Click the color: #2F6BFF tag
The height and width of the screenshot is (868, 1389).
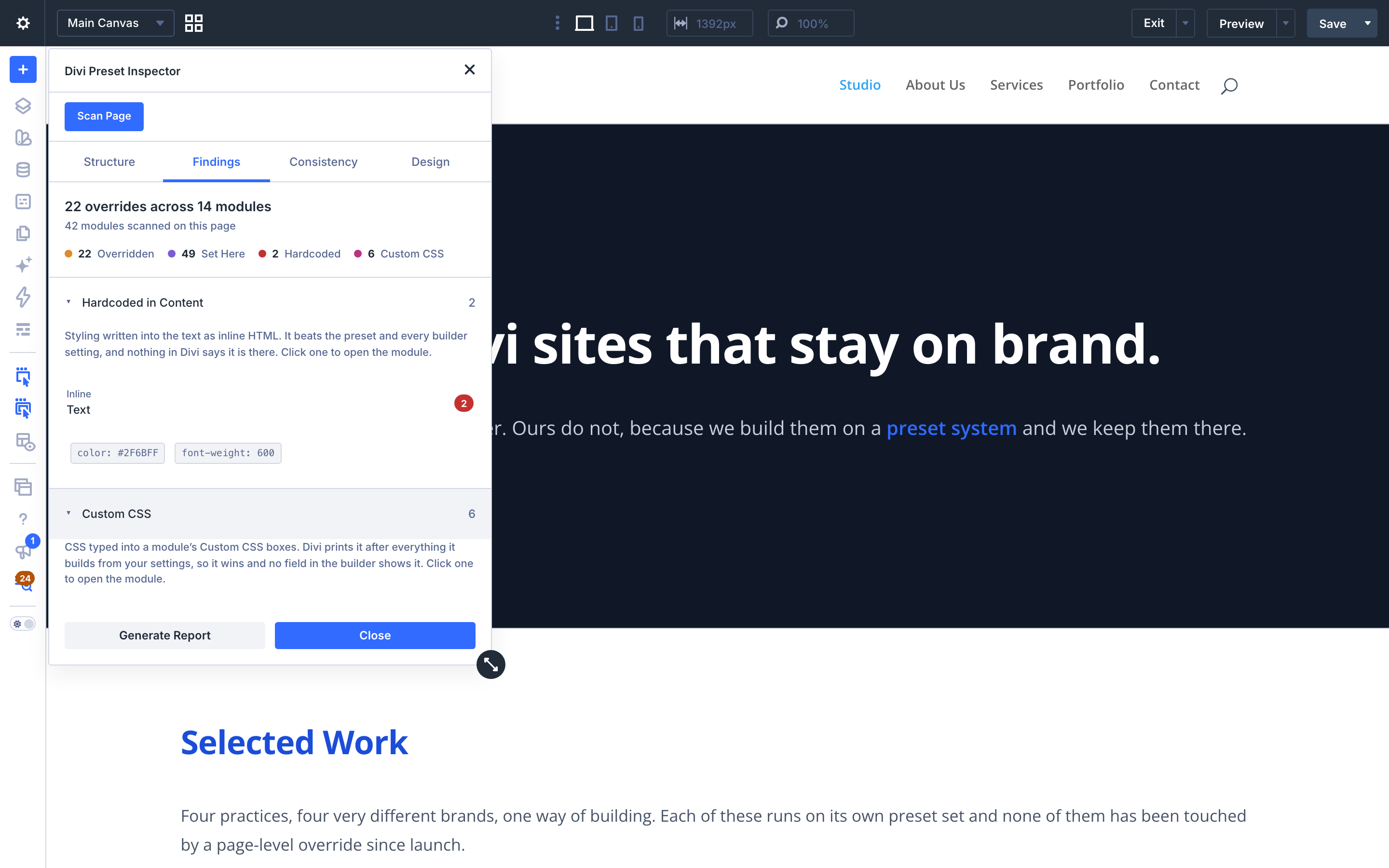coord(118,453)
